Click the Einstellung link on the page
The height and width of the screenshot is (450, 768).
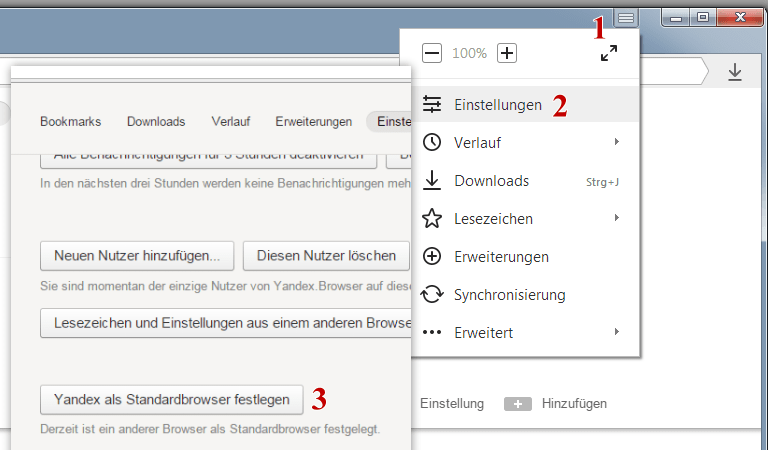pos(452,403)
